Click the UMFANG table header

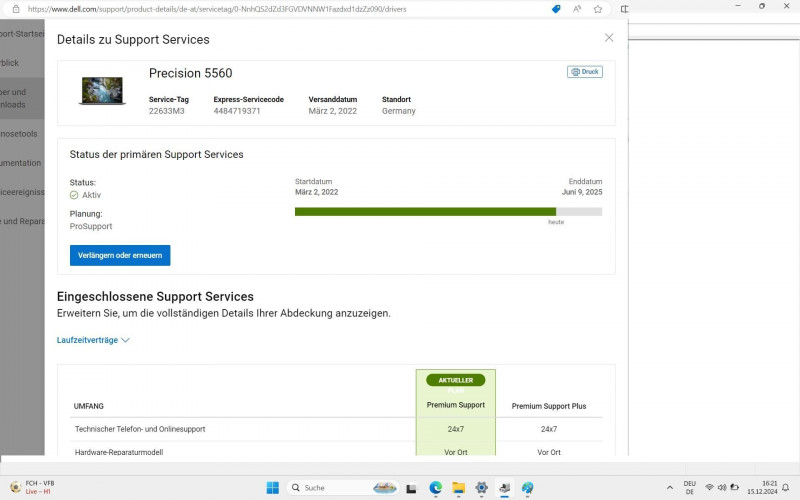[x=89, y=406]
